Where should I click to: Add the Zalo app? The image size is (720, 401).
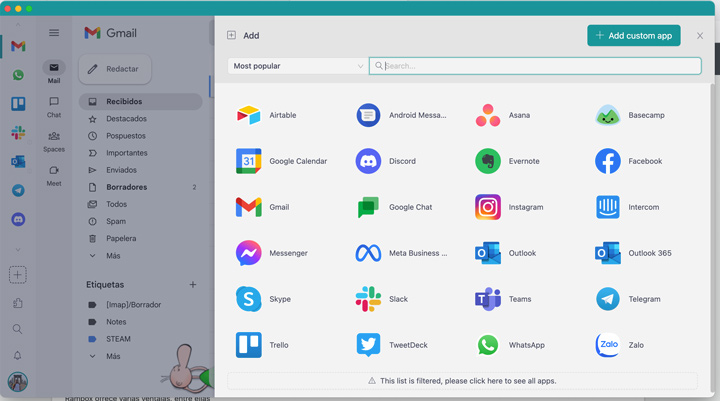coord(619,345)
